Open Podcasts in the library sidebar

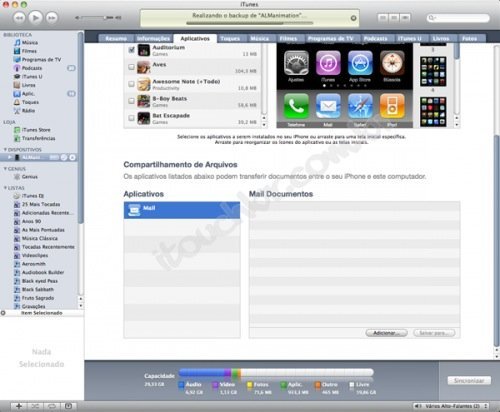pos(32,68)
